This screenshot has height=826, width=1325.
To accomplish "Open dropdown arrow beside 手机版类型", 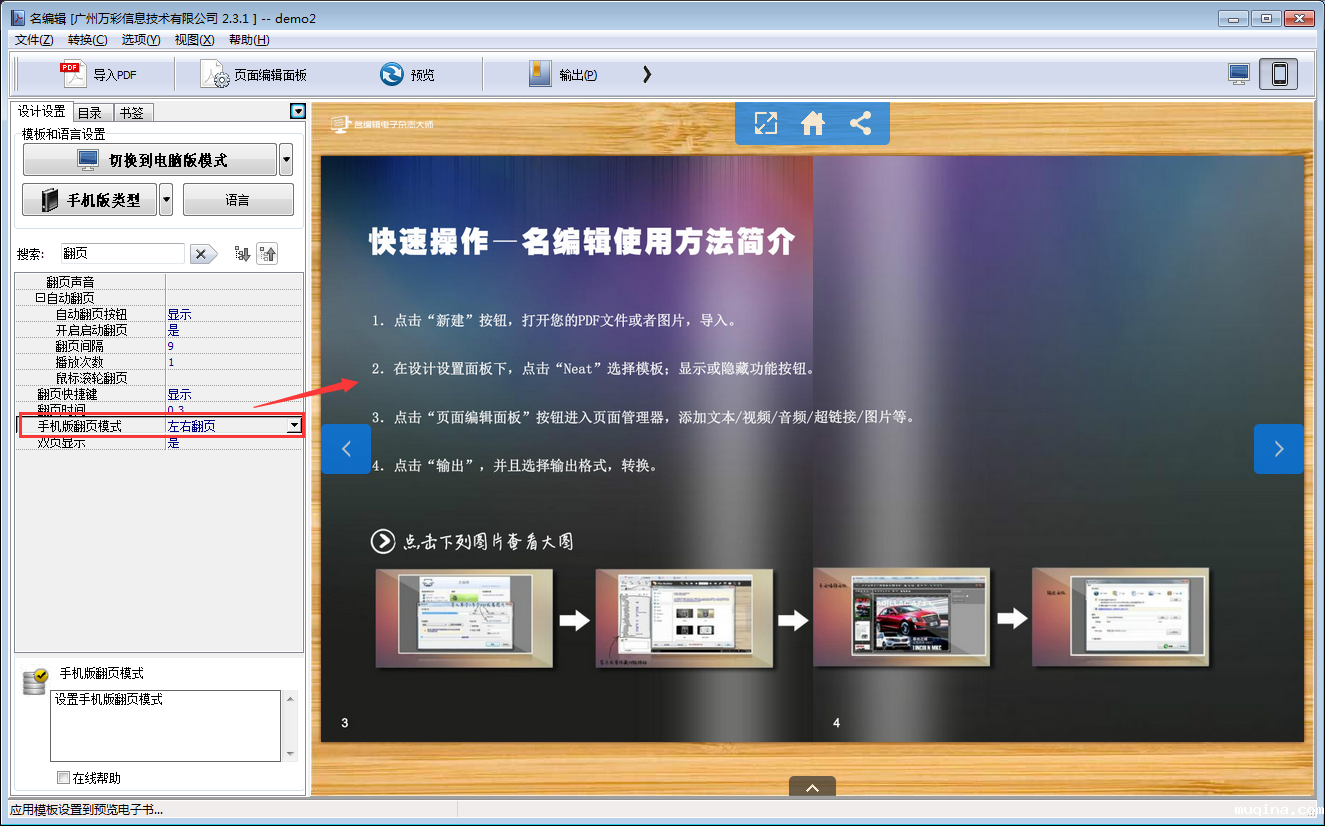I will tap(166, 200).
